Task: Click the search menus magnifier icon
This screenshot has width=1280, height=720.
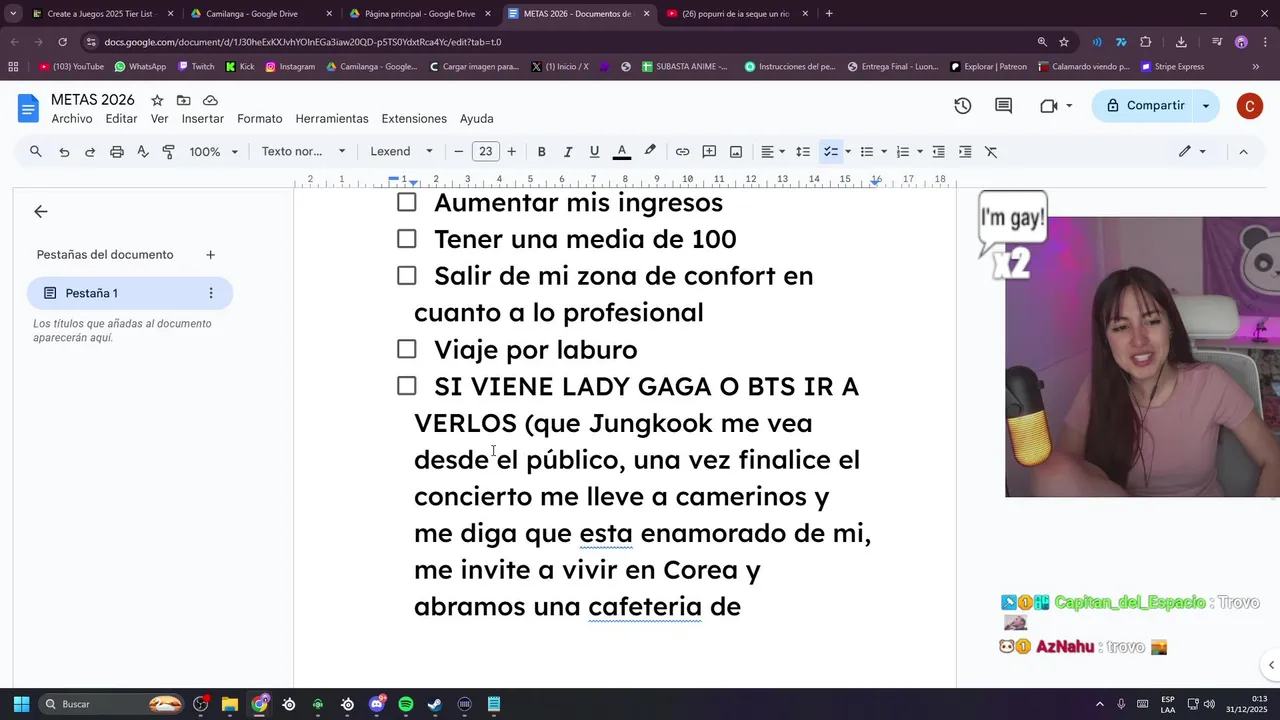Action: (36, 152)
